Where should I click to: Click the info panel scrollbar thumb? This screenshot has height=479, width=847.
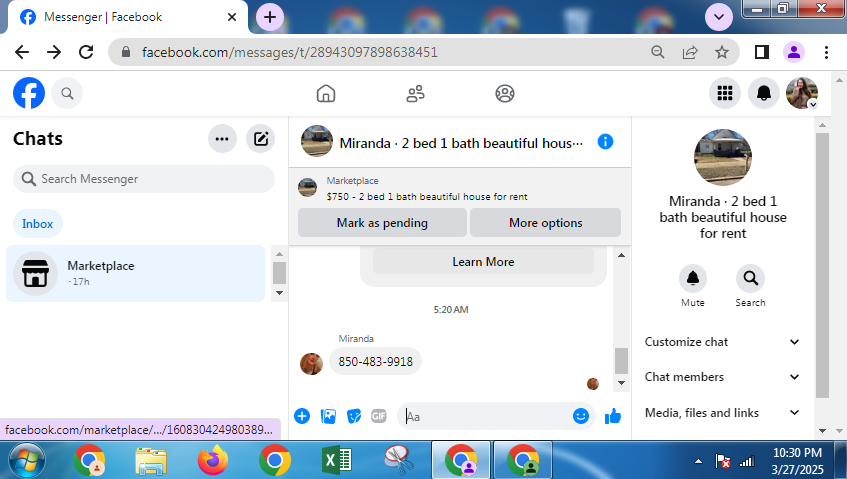point(822,265)
